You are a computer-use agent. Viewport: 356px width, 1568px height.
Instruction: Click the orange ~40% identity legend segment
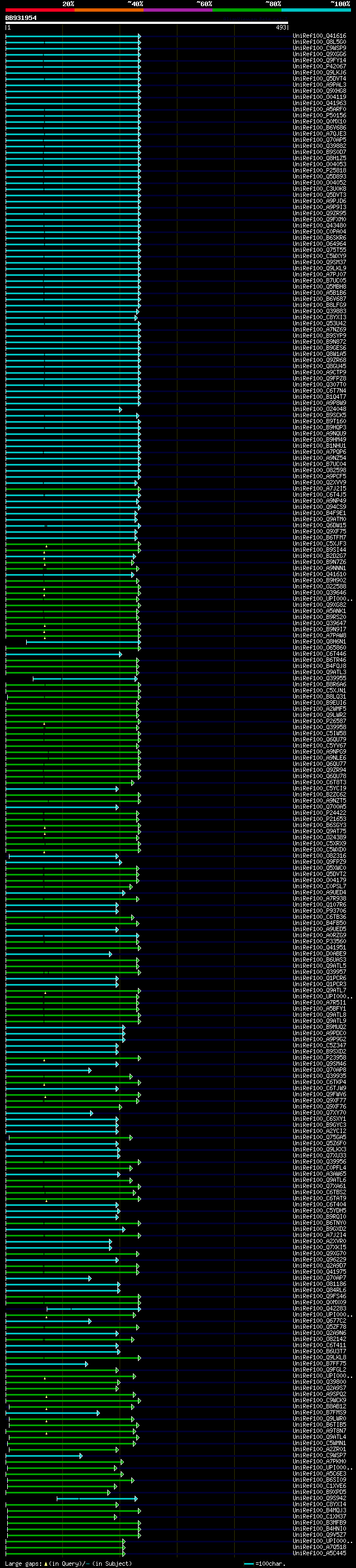point(109,10)
